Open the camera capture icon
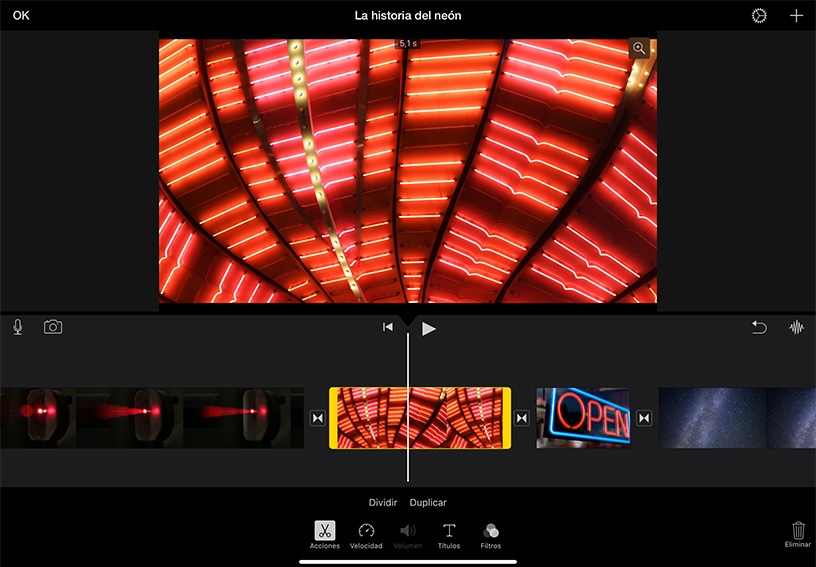The height and width of the screenshot is (567, 816). point(53,327)
